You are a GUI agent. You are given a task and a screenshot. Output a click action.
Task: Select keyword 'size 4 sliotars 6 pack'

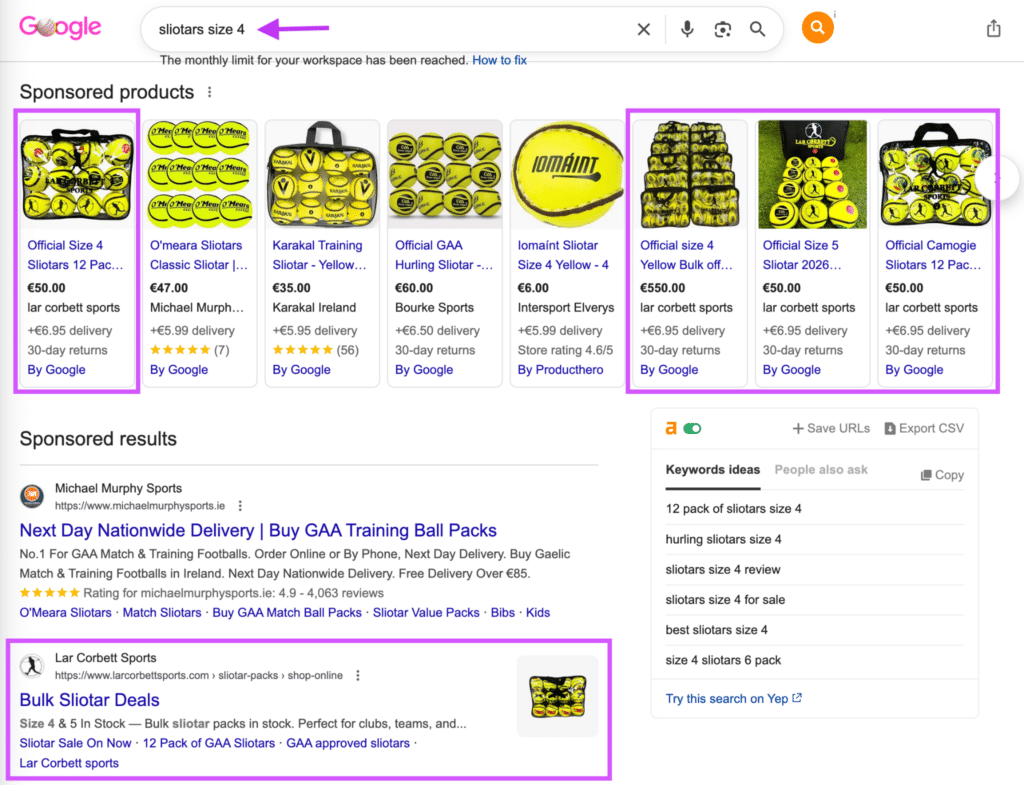click(724, 660)
